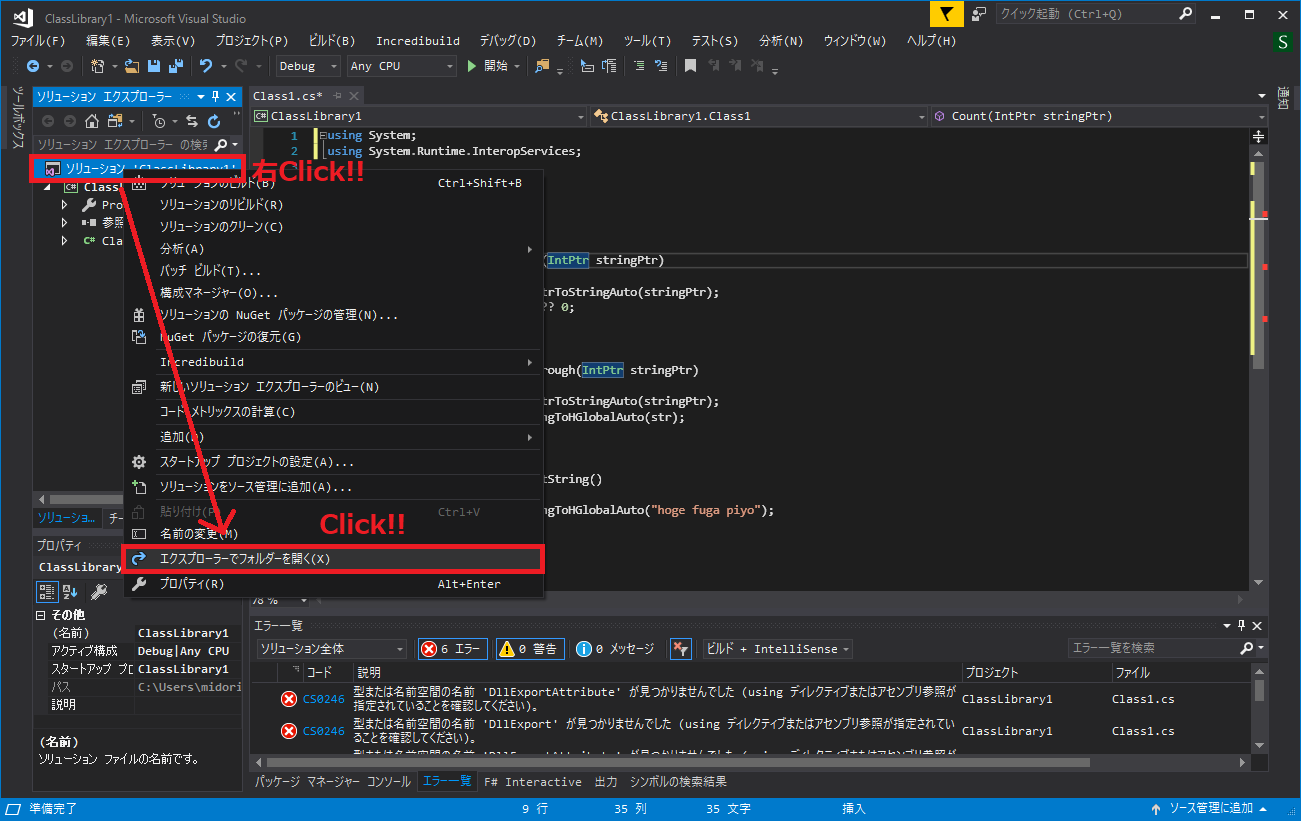Click the New Project toolbar icon
The width and height of the screenshot is (1301, 821).
coord(98,66)
